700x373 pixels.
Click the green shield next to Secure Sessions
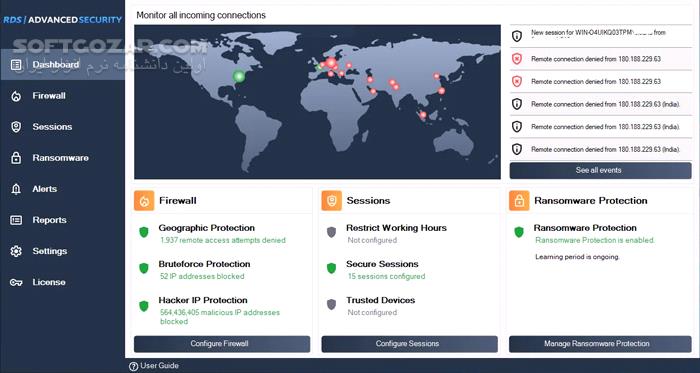coord(331,268)
